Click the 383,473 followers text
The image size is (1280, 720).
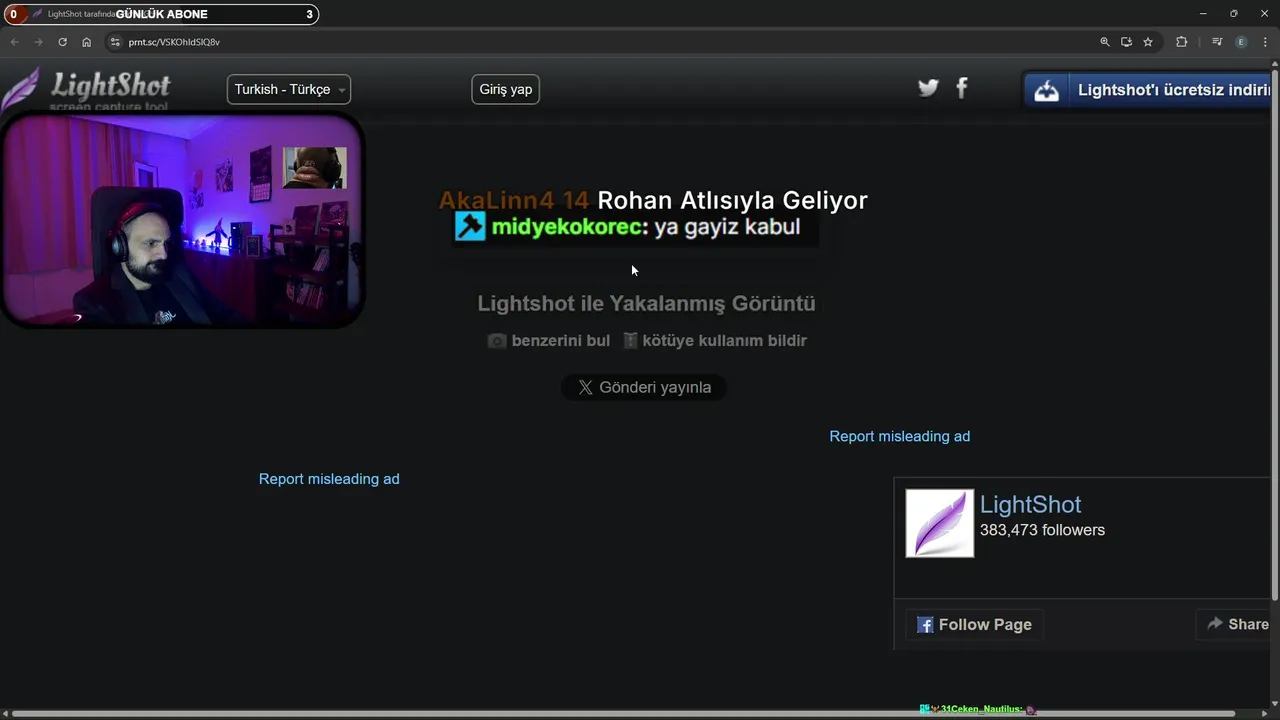1042,530
